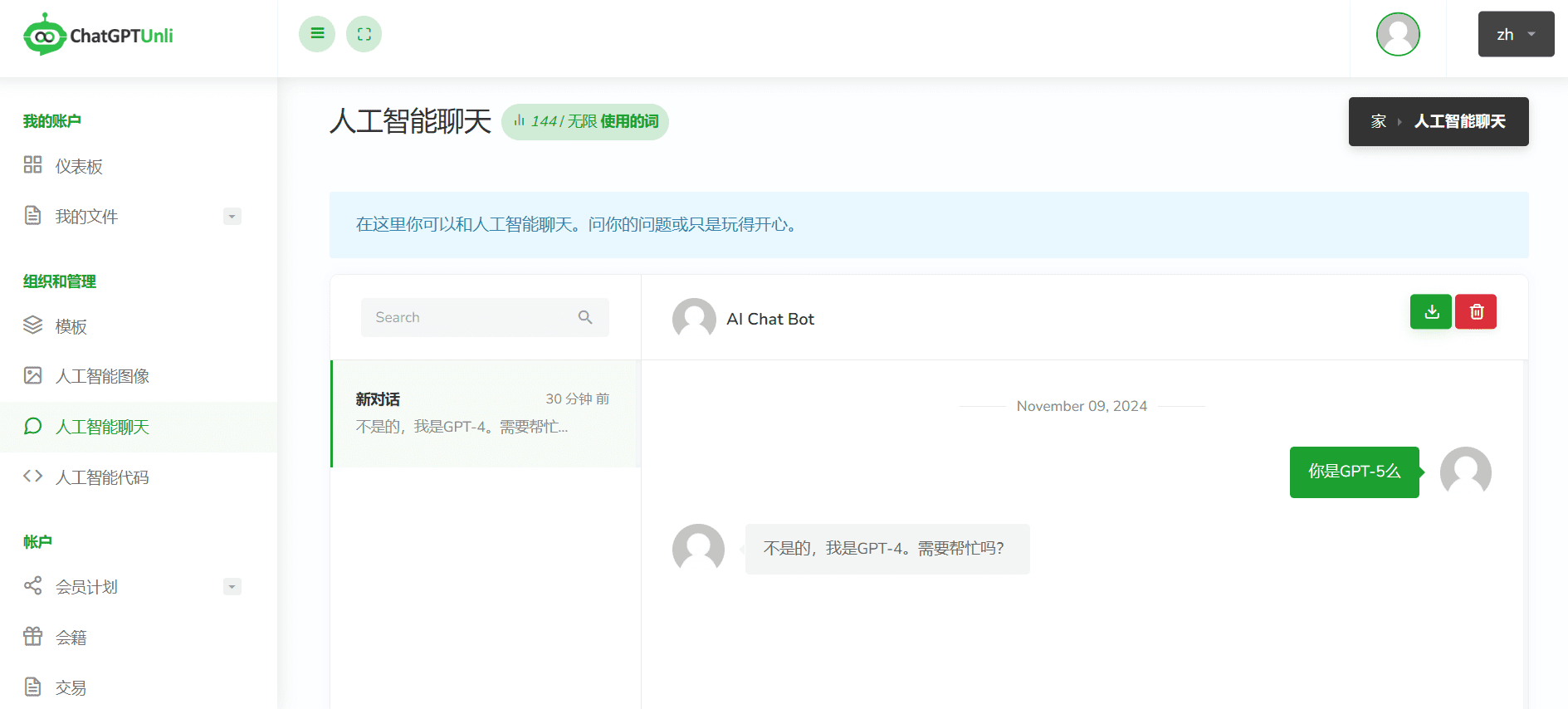This screenshot has height=709, width=1568.
Task: Delete the chat with red trash button
Action: pos(1476,311)
